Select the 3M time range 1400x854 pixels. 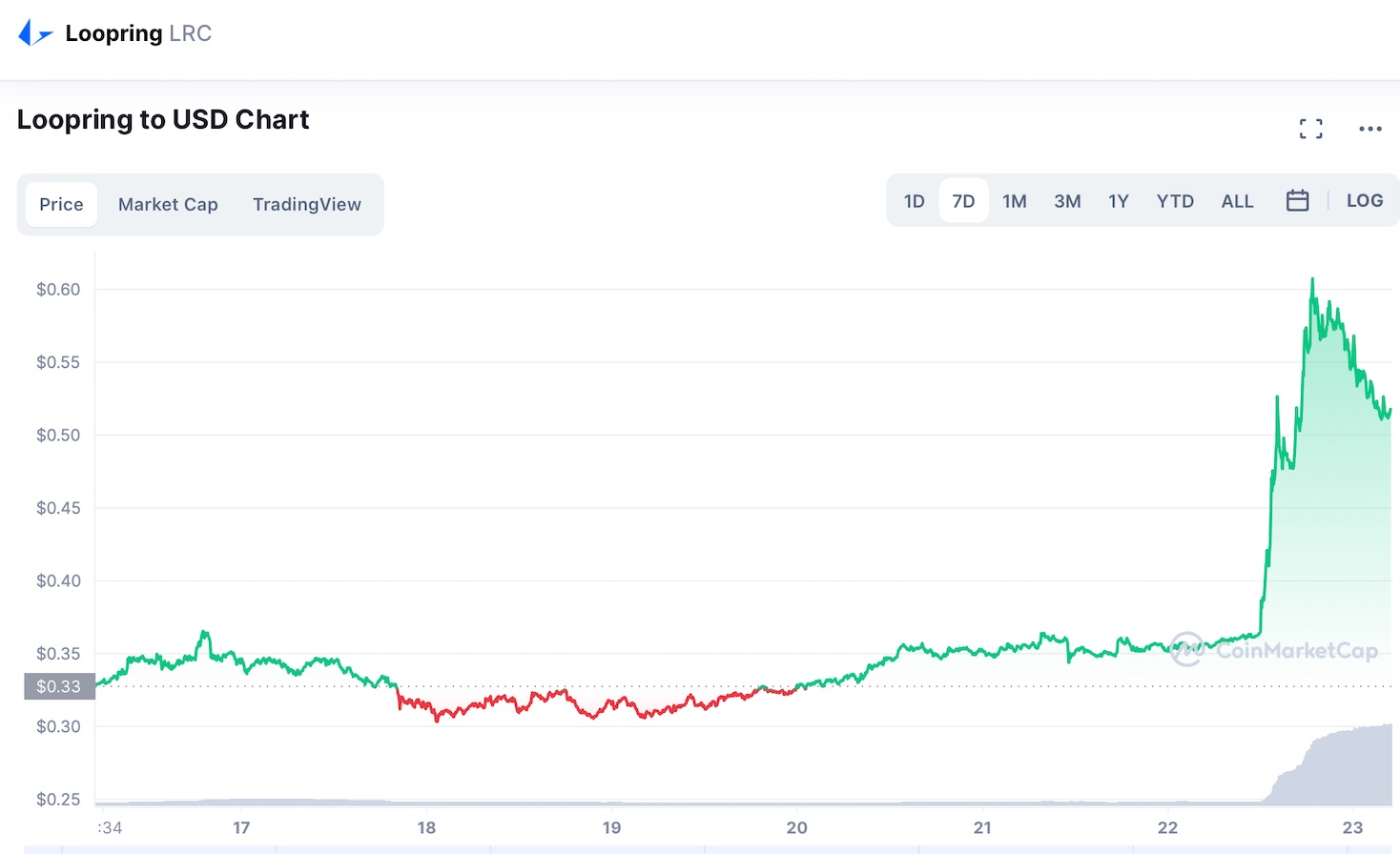[x=1067, y=201]
